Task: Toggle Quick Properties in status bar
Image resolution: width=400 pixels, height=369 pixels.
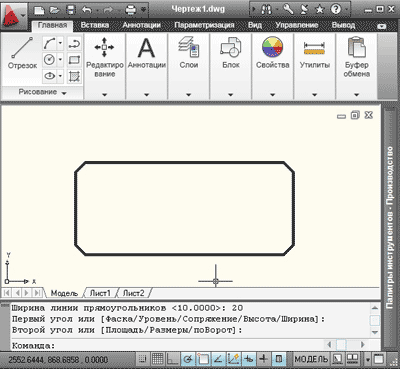Action: [x=279, y=359]
